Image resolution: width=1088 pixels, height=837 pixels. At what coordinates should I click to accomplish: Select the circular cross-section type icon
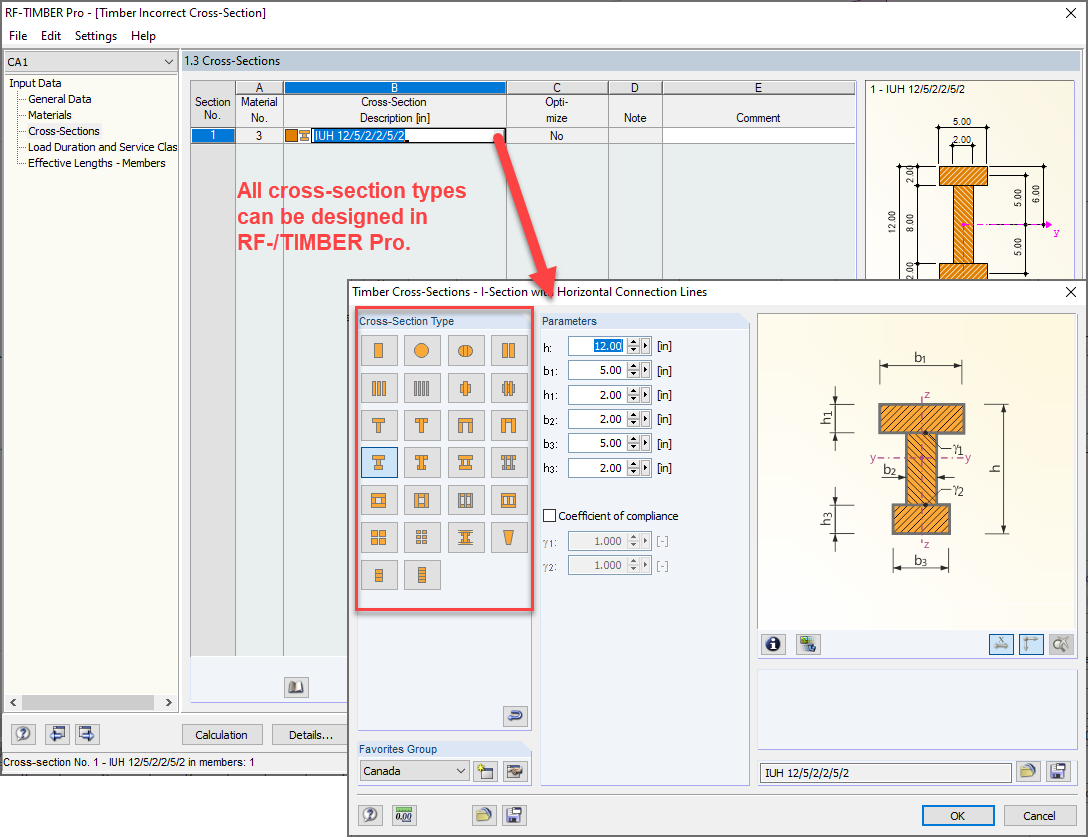tap(422, 350)
